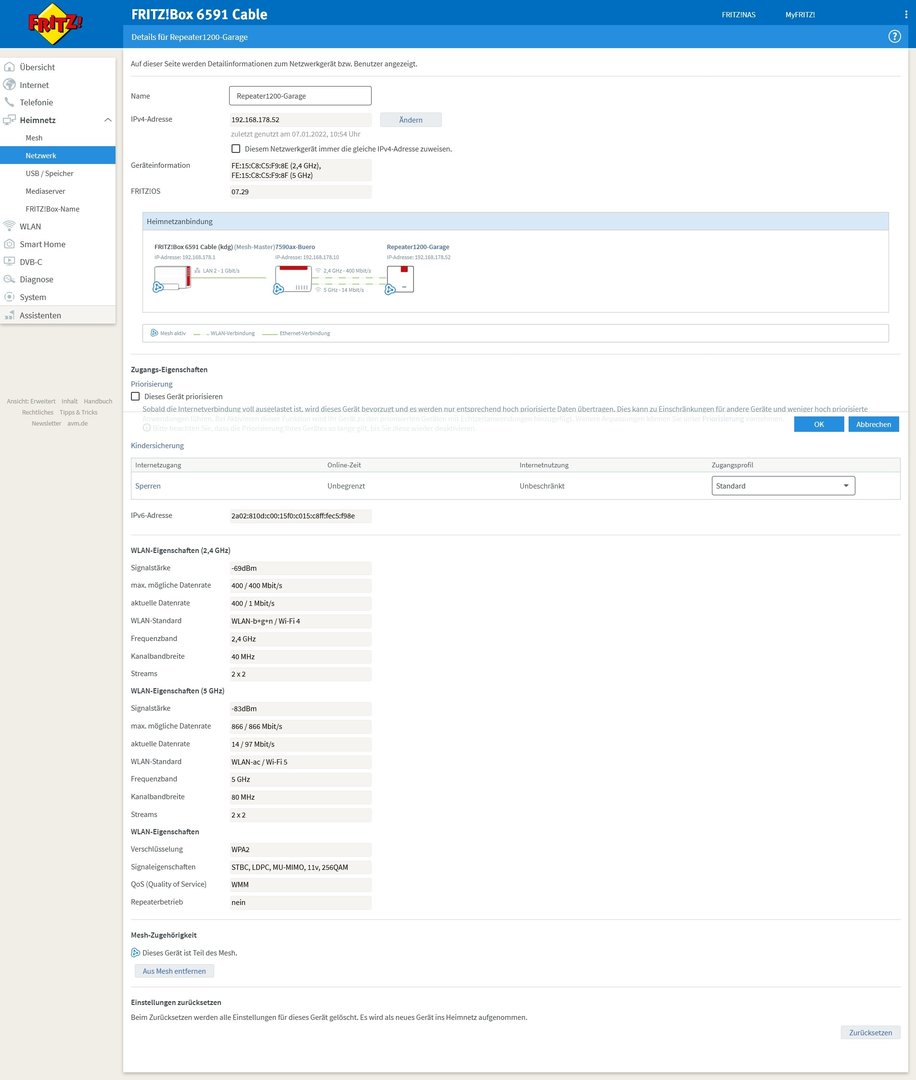Click the Sperren link under Internetzugang
The height and width of the screenshot is (1080, 916).
[147, 486]
